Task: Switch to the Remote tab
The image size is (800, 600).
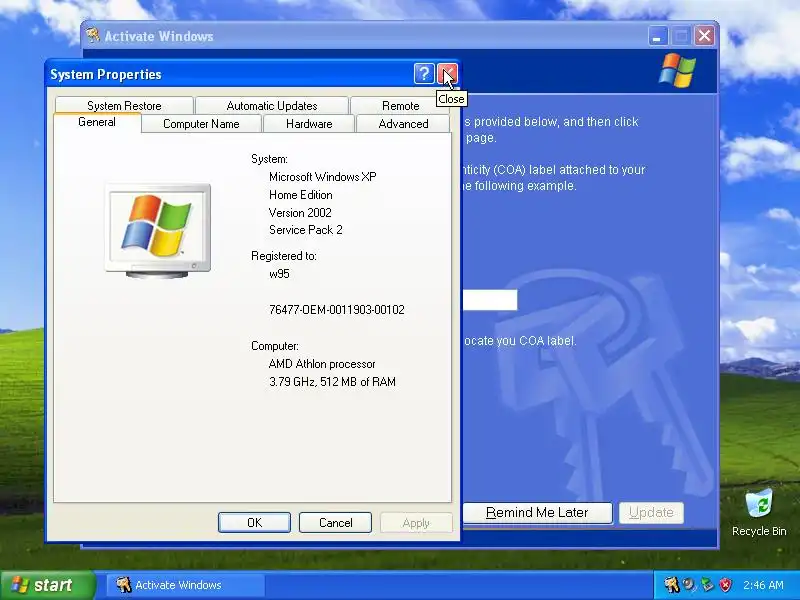Action: [401, 106]
